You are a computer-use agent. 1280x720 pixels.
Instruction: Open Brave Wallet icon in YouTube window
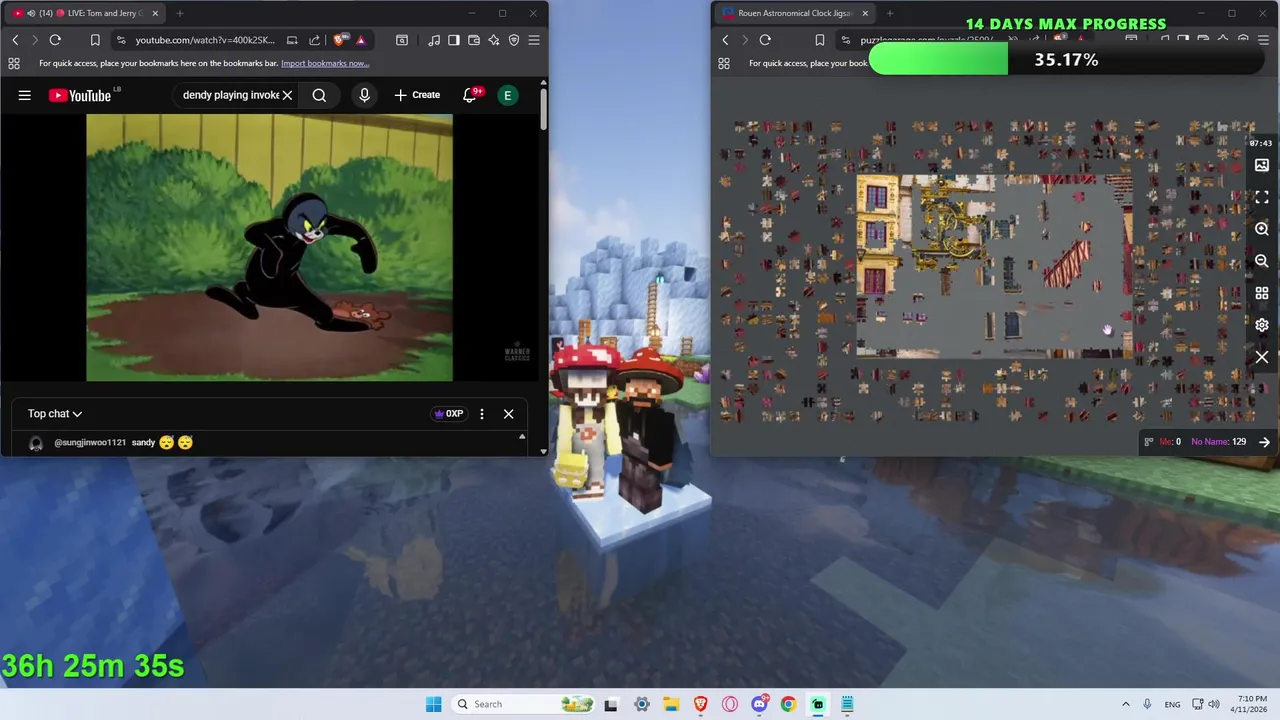coord(474,40)
